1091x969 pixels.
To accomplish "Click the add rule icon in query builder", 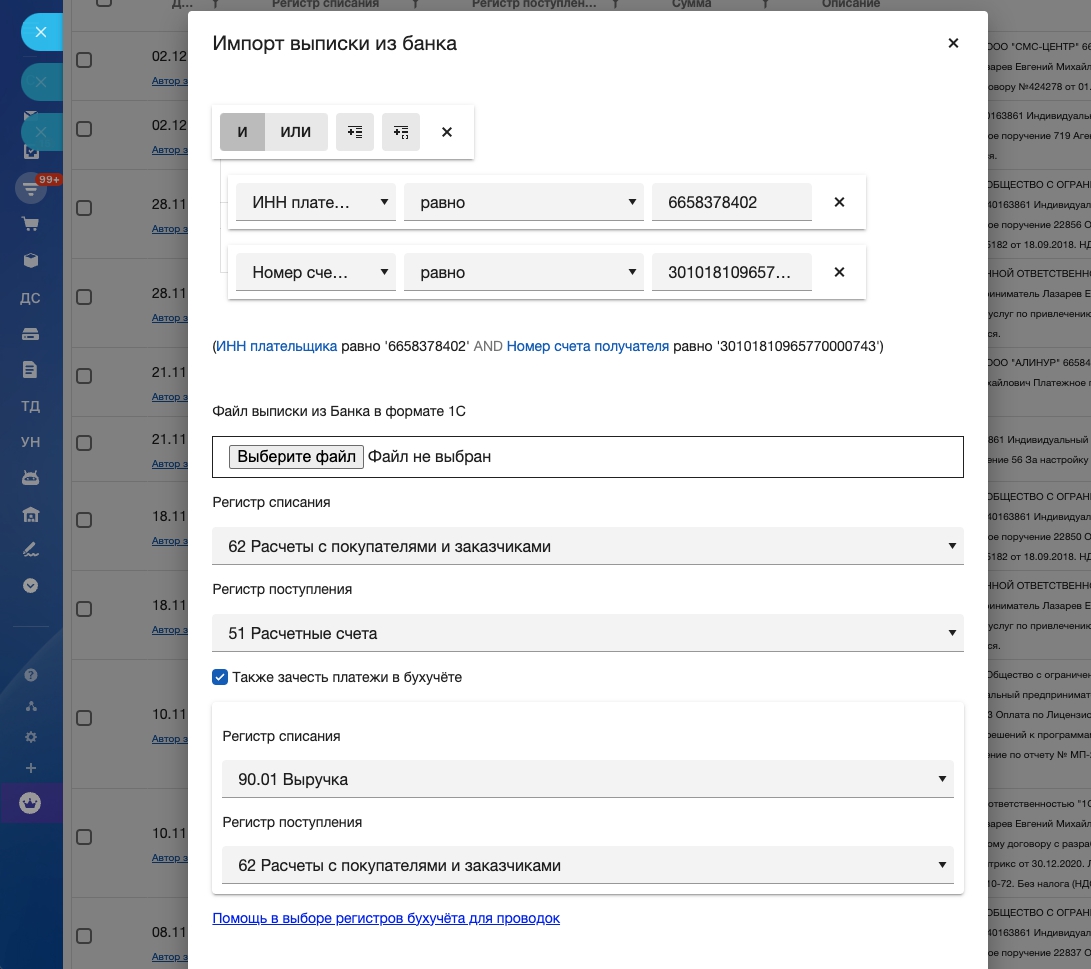I will click(x=355, y=132).
